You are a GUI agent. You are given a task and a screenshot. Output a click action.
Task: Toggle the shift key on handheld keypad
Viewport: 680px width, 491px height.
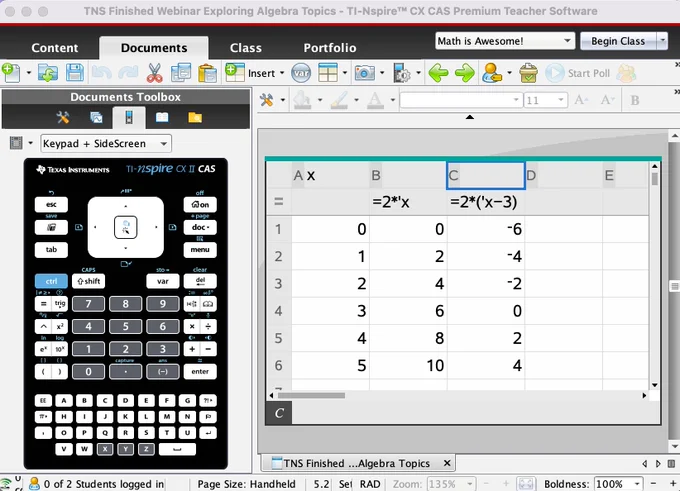click(x=88, y=281)
